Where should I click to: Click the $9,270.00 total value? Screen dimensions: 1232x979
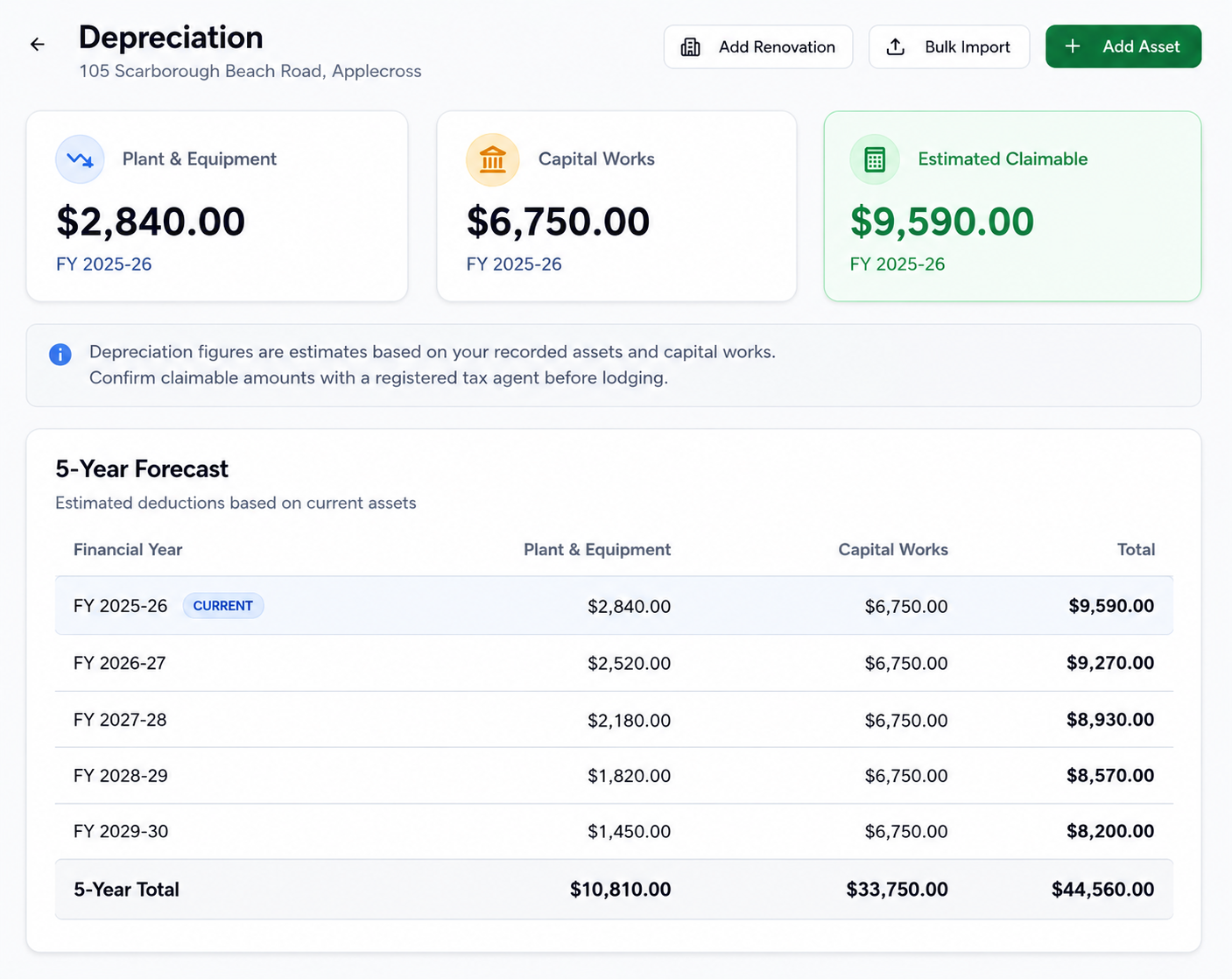pyautogui.click(x=1110, y=663)
